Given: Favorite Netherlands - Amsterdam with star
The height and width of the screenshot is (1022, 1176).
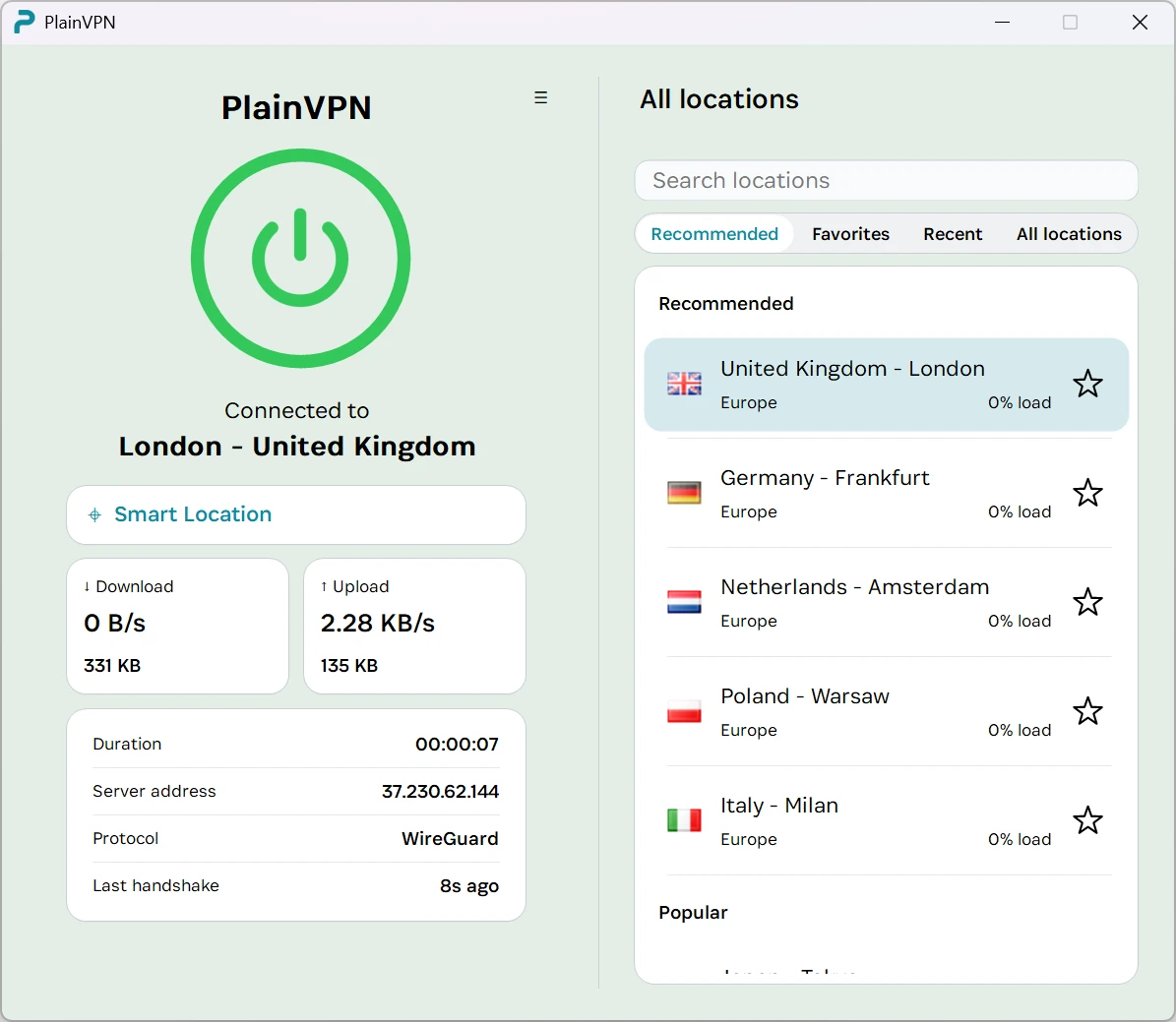Looking at the screenshot, I should [x=1087, y=602].
